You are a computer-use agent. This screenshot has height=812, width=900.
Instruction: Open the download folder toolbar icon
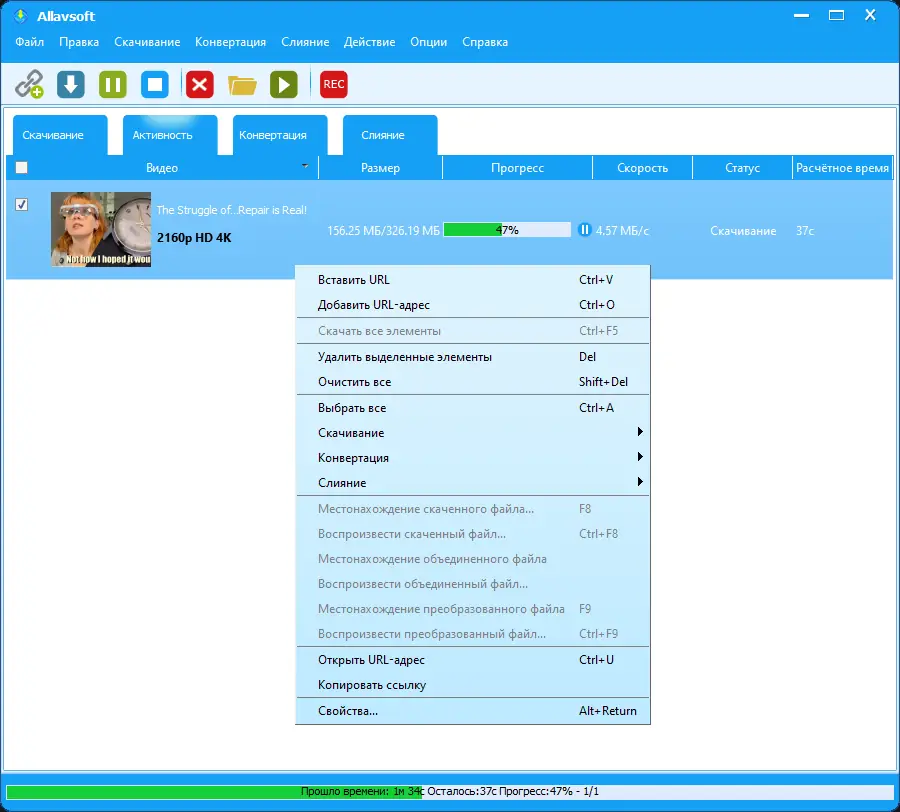(x=242, y=86)
